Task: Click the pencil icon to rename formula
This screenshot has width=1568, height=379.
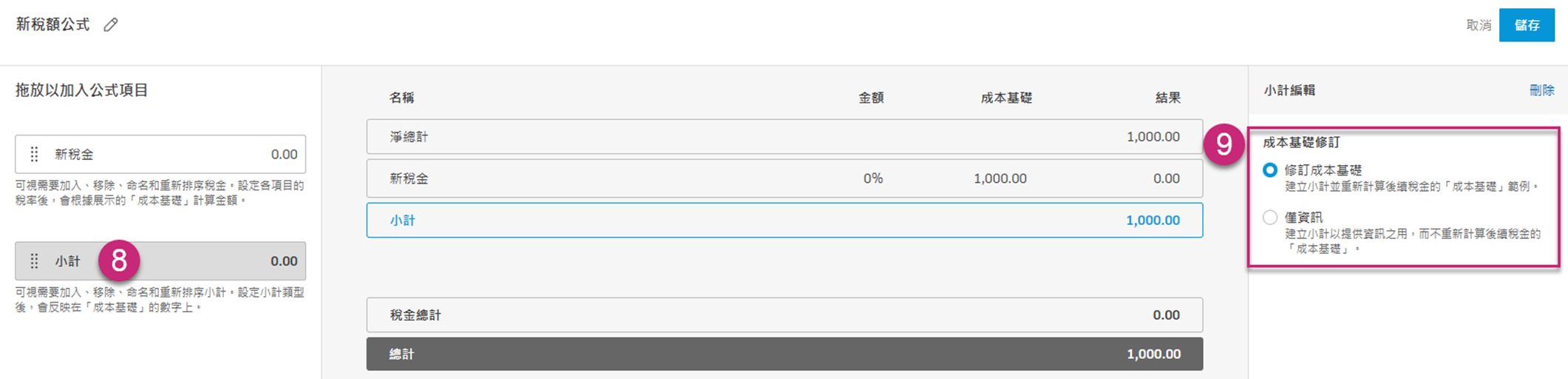Action: point(111,25)
